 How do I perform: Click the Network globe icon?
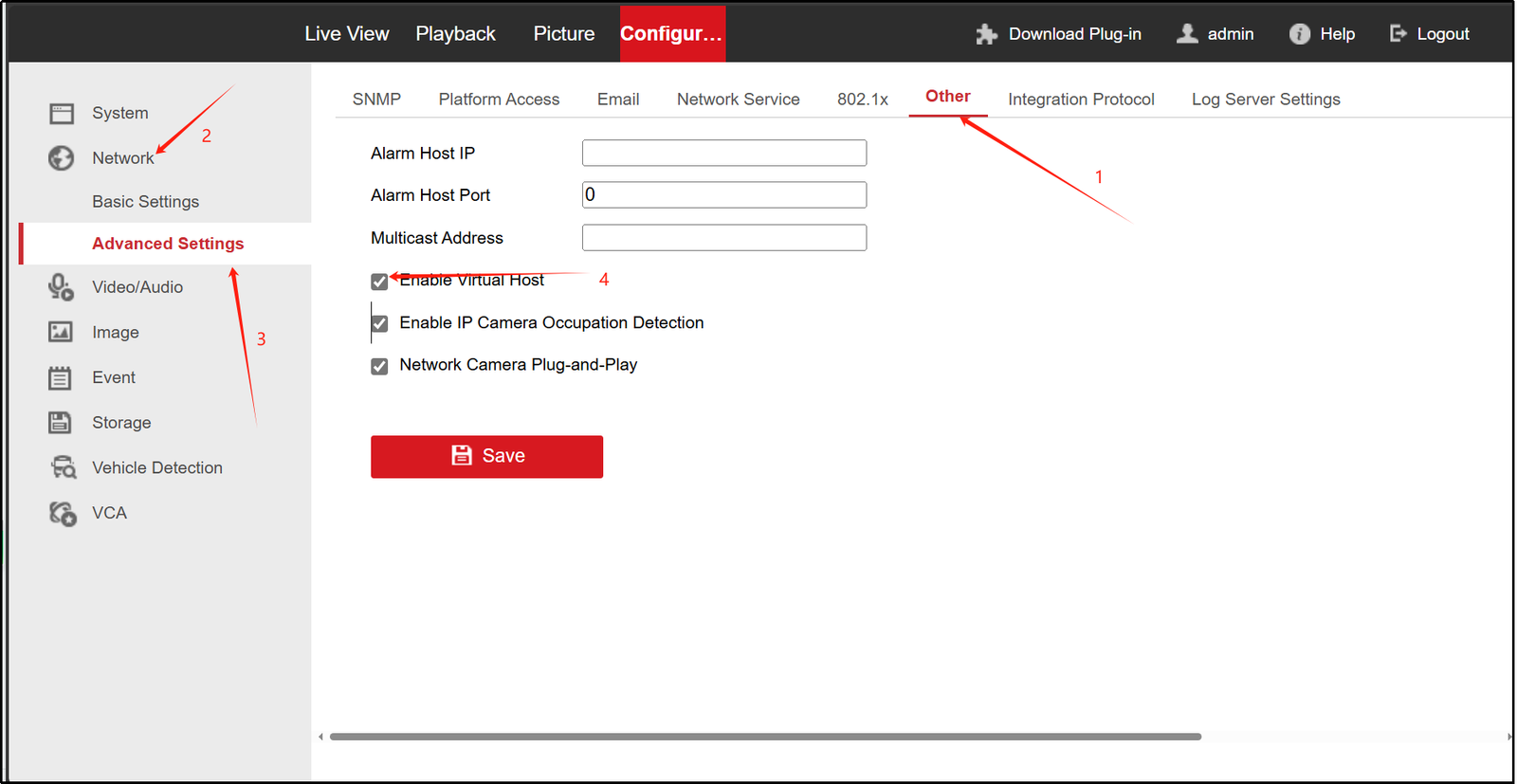tap(62, 158)
